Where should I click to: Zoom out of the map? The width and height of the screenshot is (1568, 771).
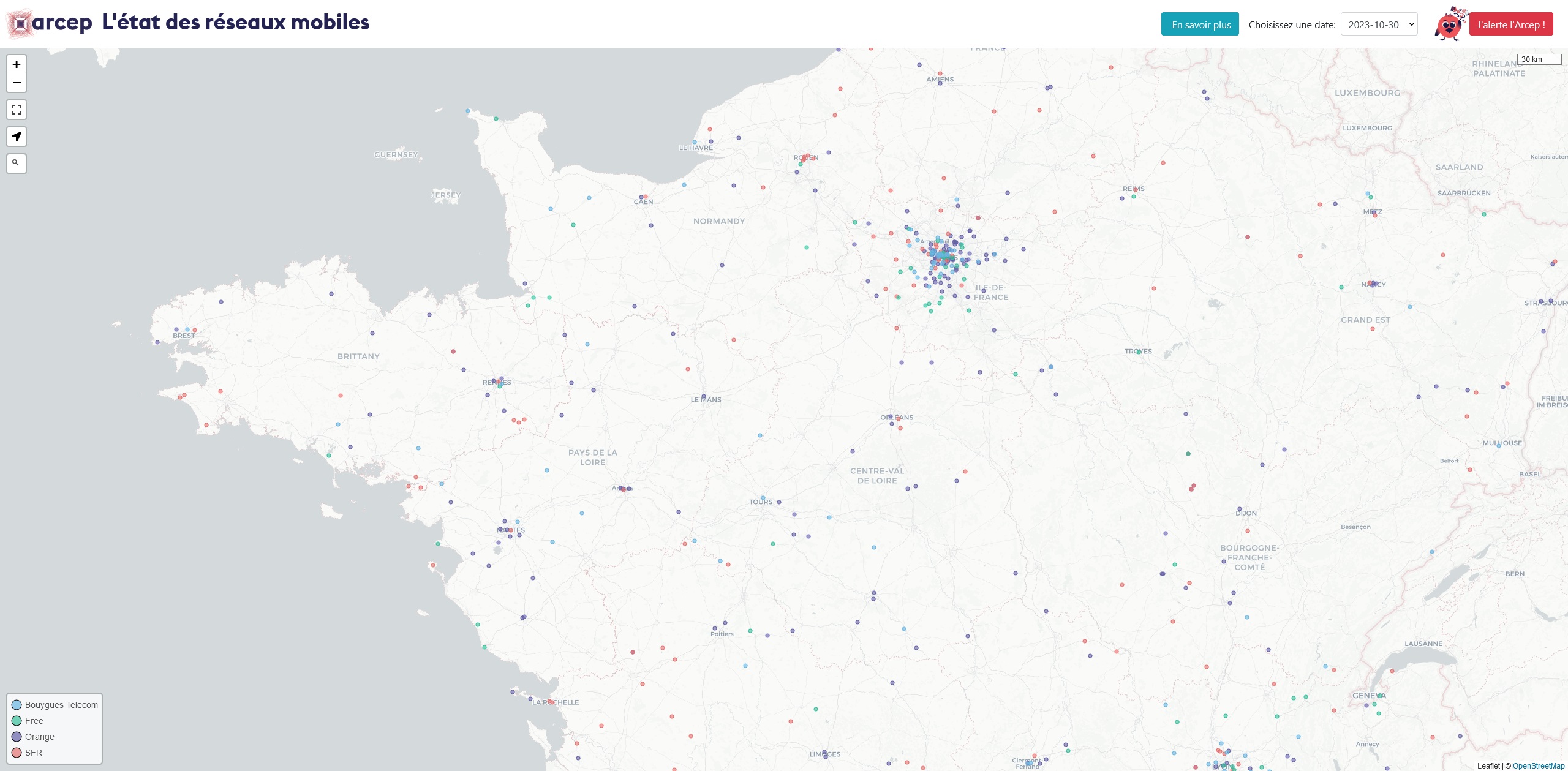[17, 83]
